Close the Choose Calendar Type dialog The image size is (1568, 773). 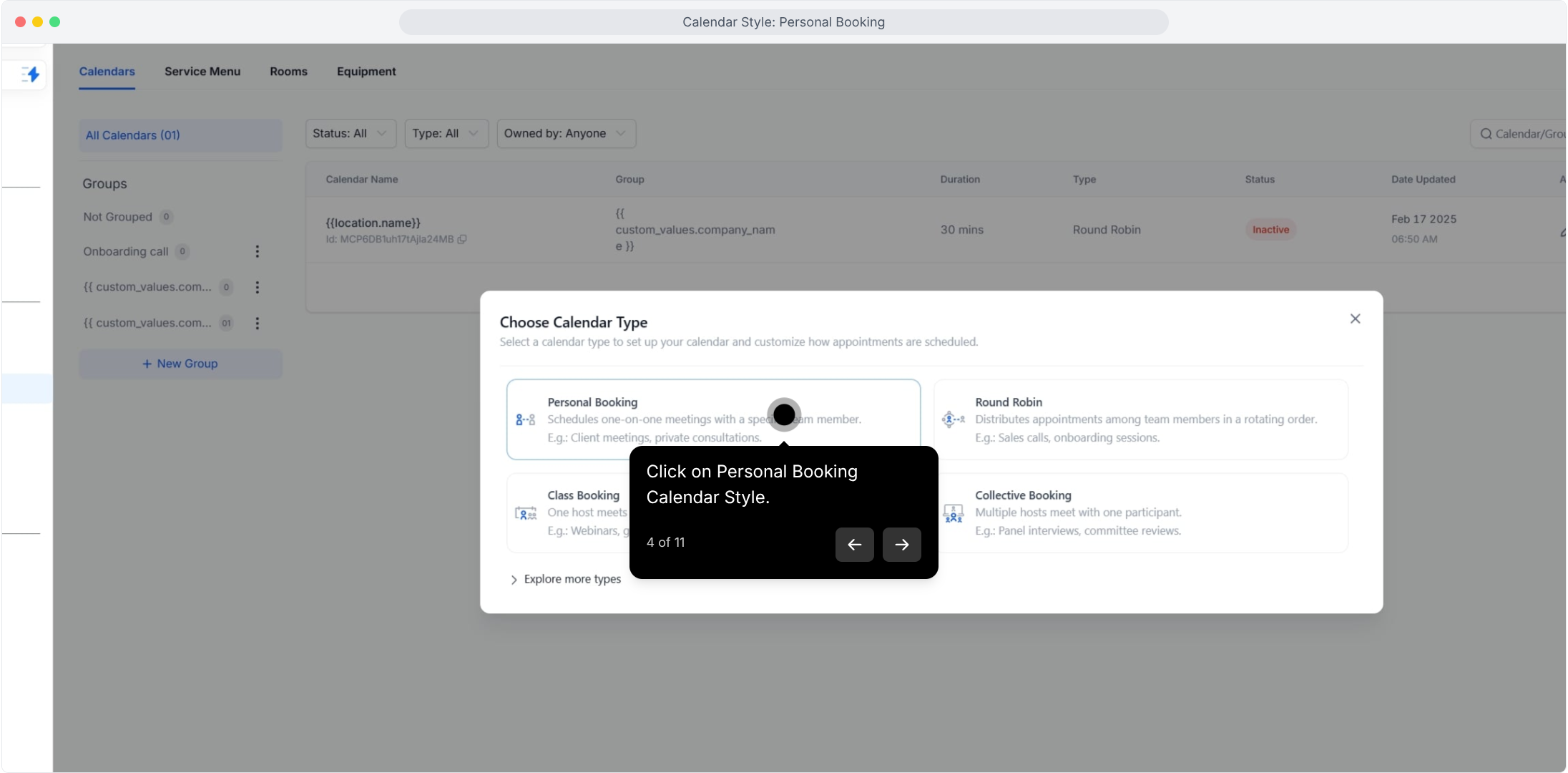click(x=1355, y=319)
